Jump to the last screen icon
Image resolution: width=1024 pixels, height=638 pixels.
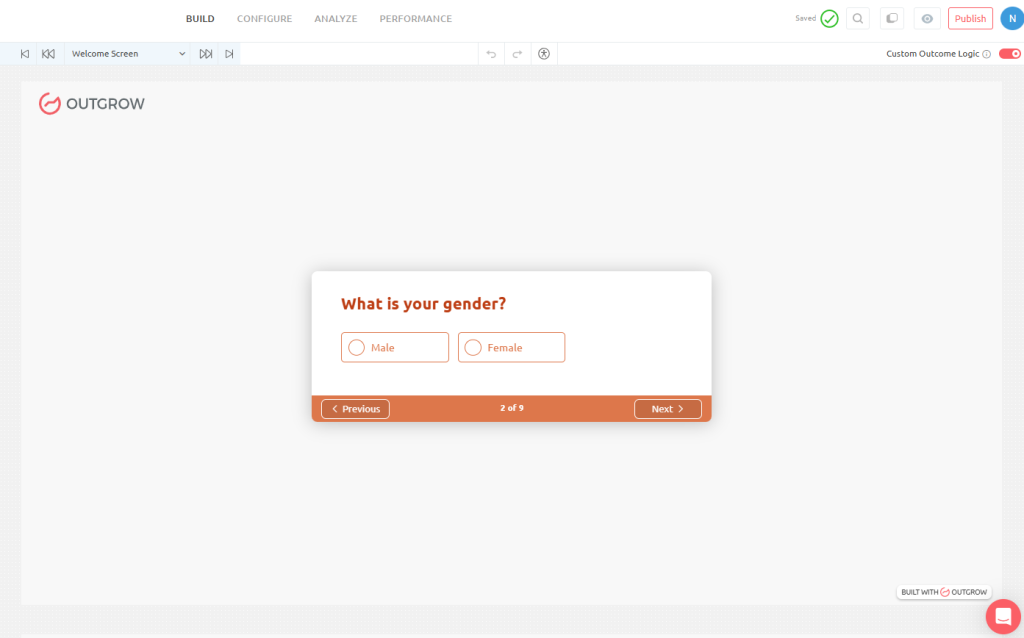tap(229, 54)
